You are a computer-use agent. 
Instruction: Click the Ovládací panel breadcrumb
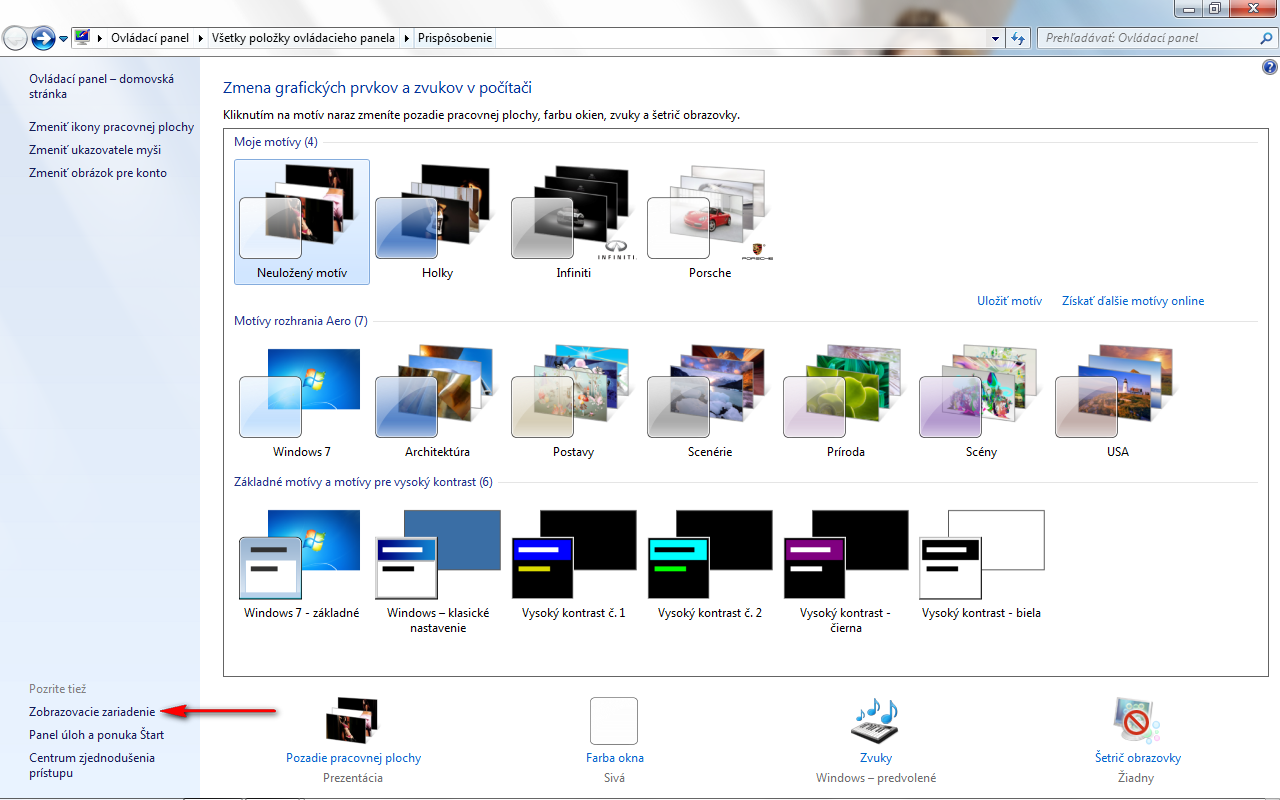point(148,38)
